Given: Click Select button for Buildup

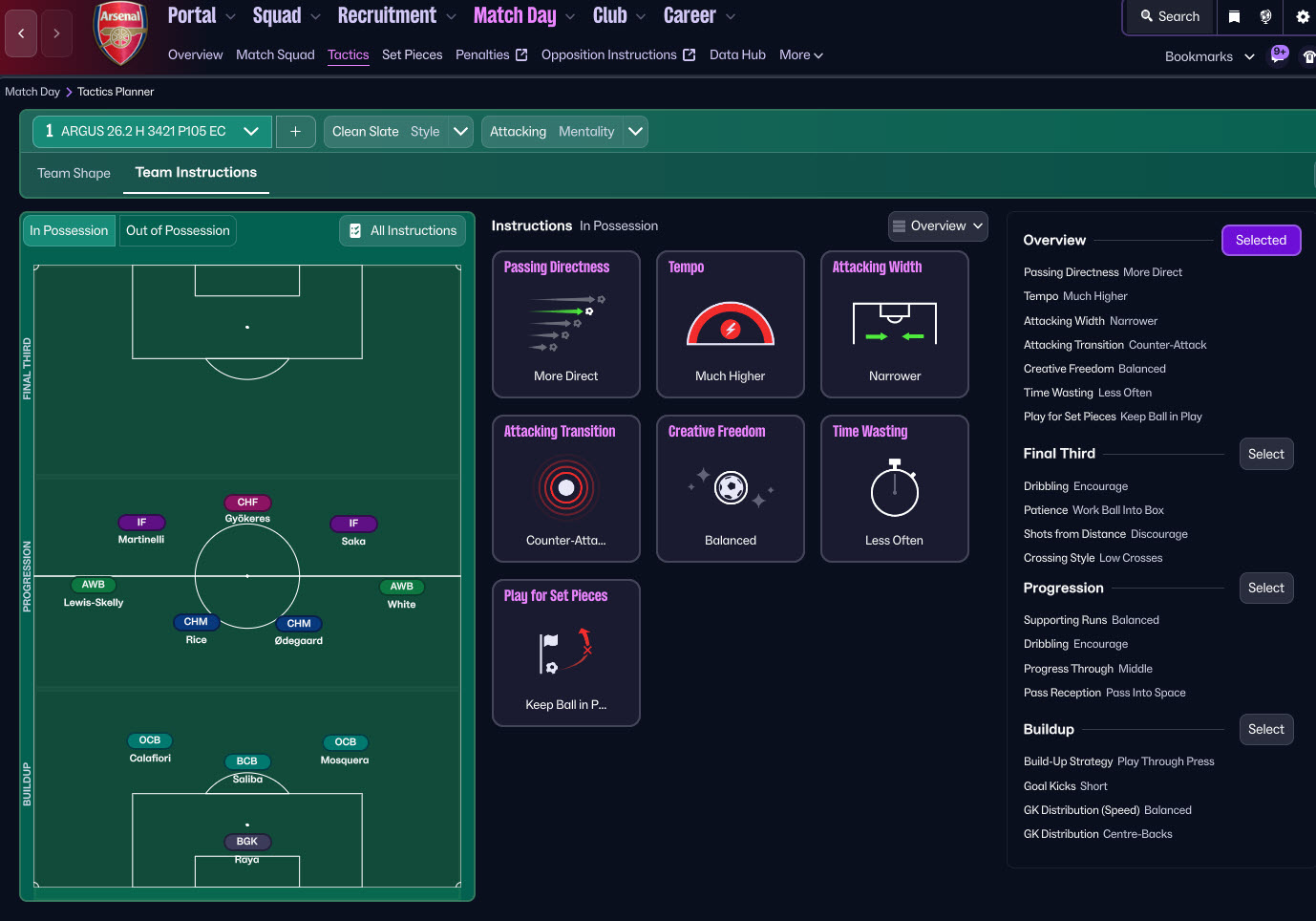Looking at the screenshot, I should 1265,729.
